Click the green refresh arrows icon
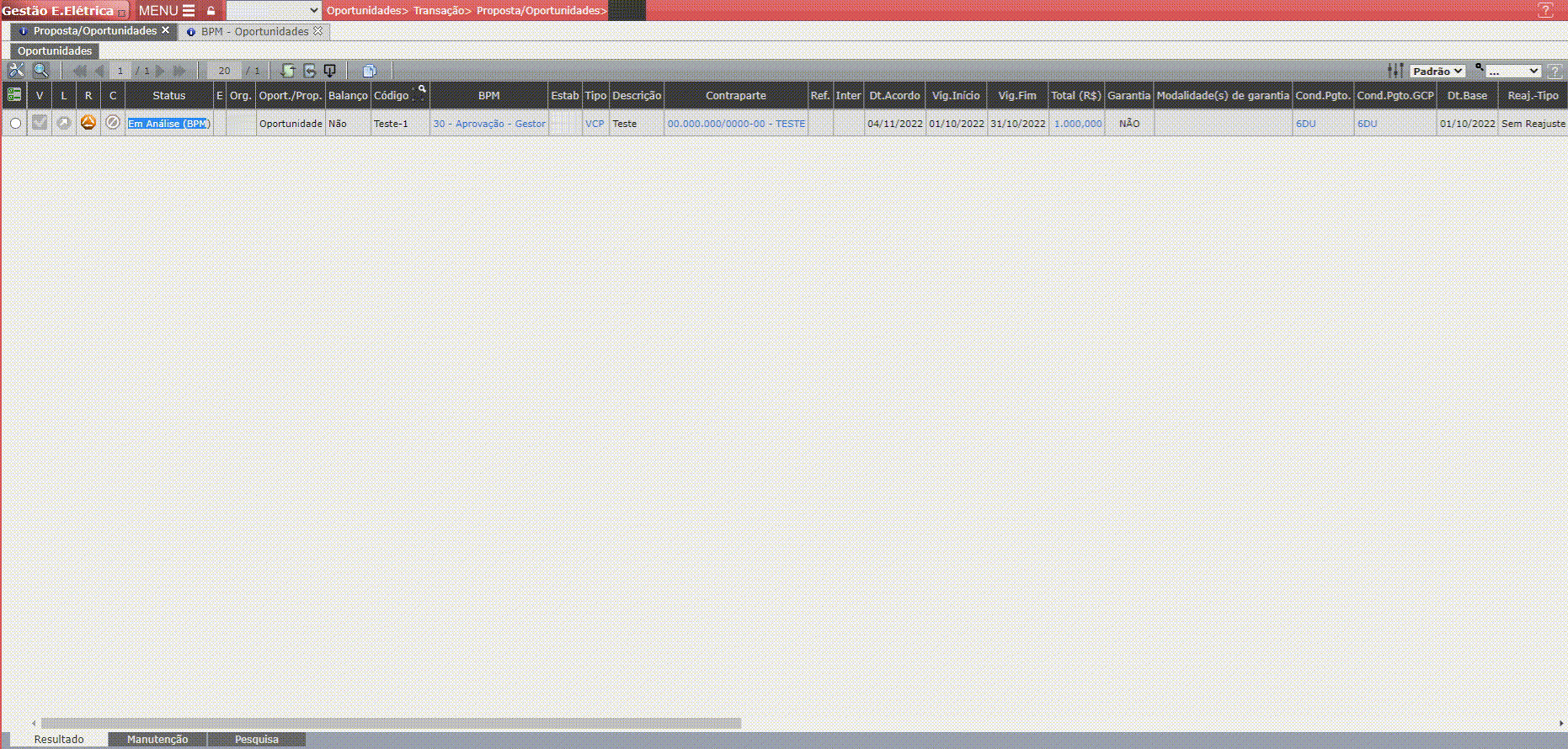The height and width of the screenshot is (749, 1568). click(x=288, y=71)
